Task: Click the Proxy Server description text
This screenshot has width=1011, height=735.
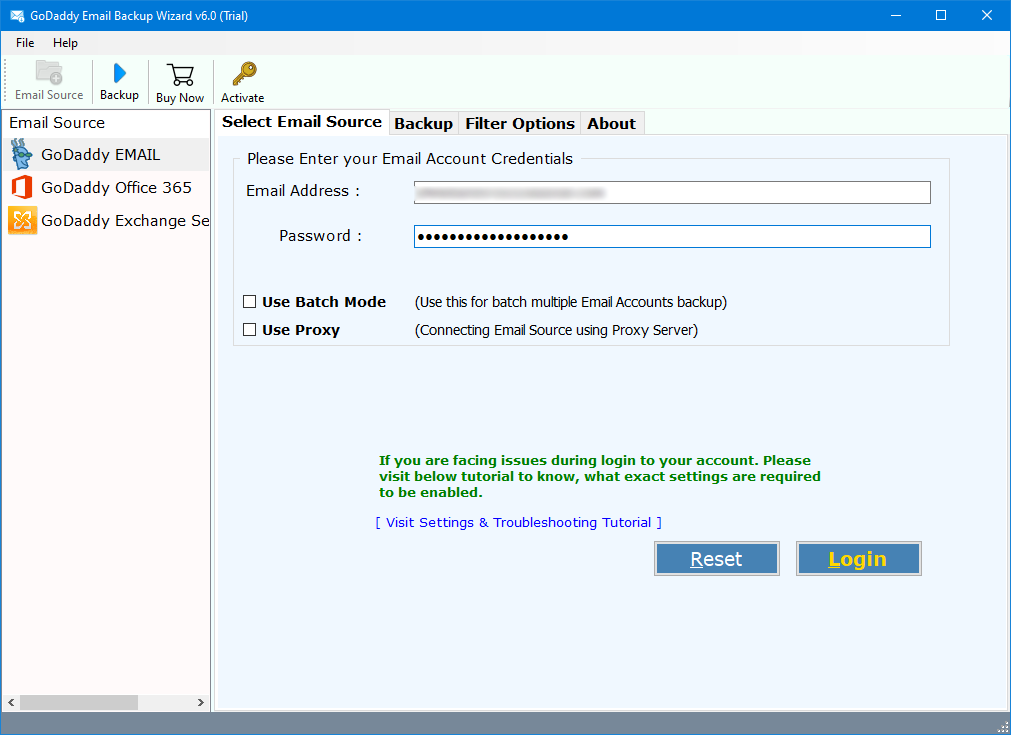Action: pyautogui.click(x=556, y=330)
